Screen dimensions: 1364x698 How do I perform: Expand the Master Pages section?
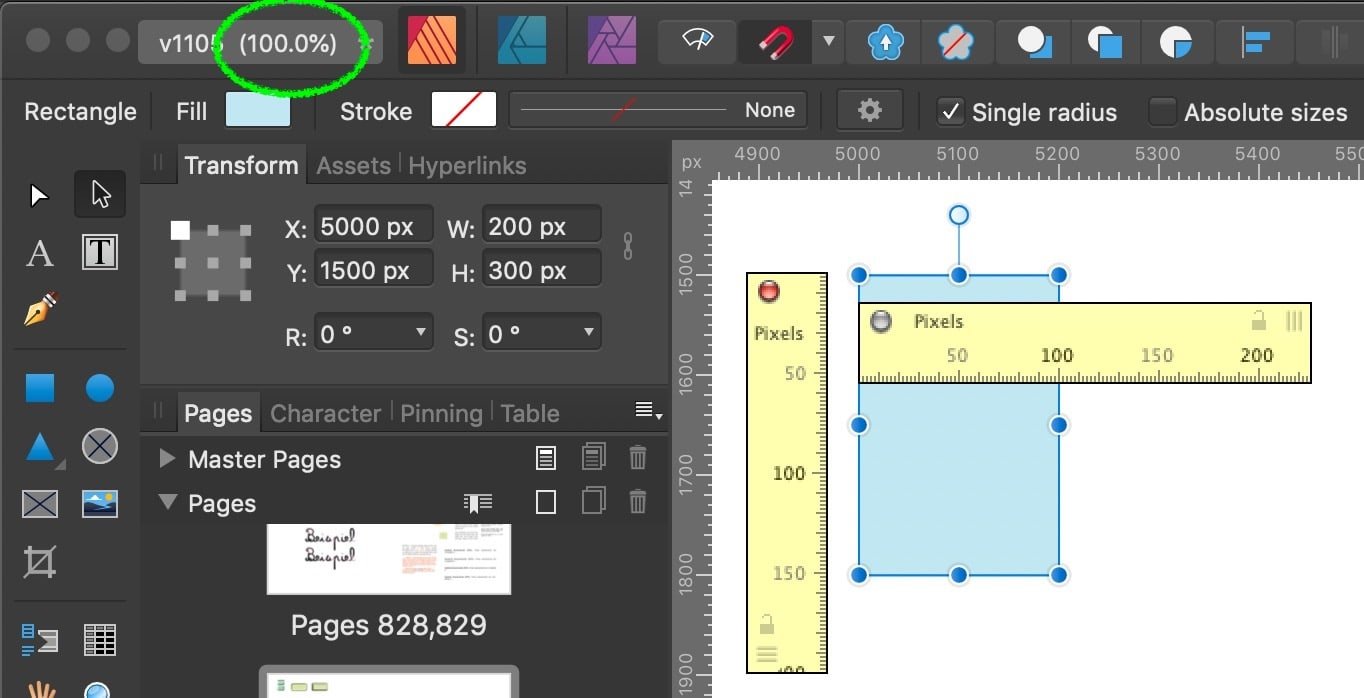pos(166,459)
